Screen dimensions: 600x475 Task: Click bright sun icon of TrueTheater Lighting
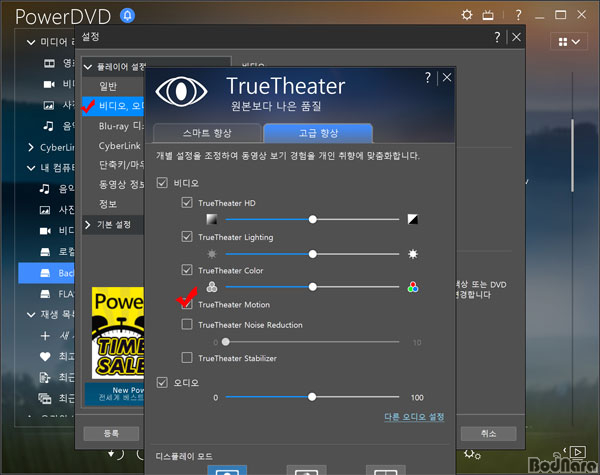click(412, 254)
